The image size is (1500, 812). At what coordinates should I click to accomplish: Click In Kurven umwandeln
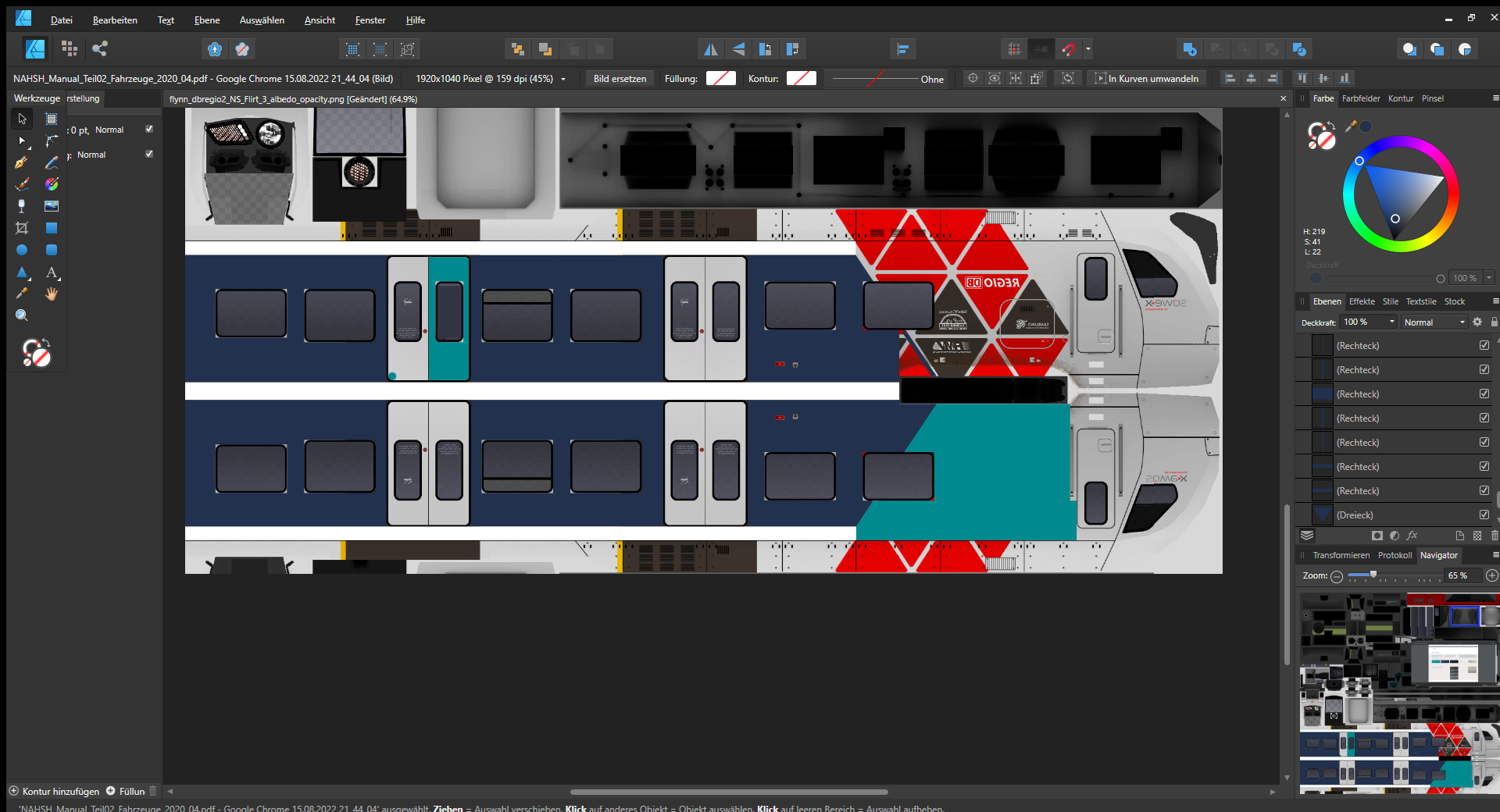[x=1146, y=79]
